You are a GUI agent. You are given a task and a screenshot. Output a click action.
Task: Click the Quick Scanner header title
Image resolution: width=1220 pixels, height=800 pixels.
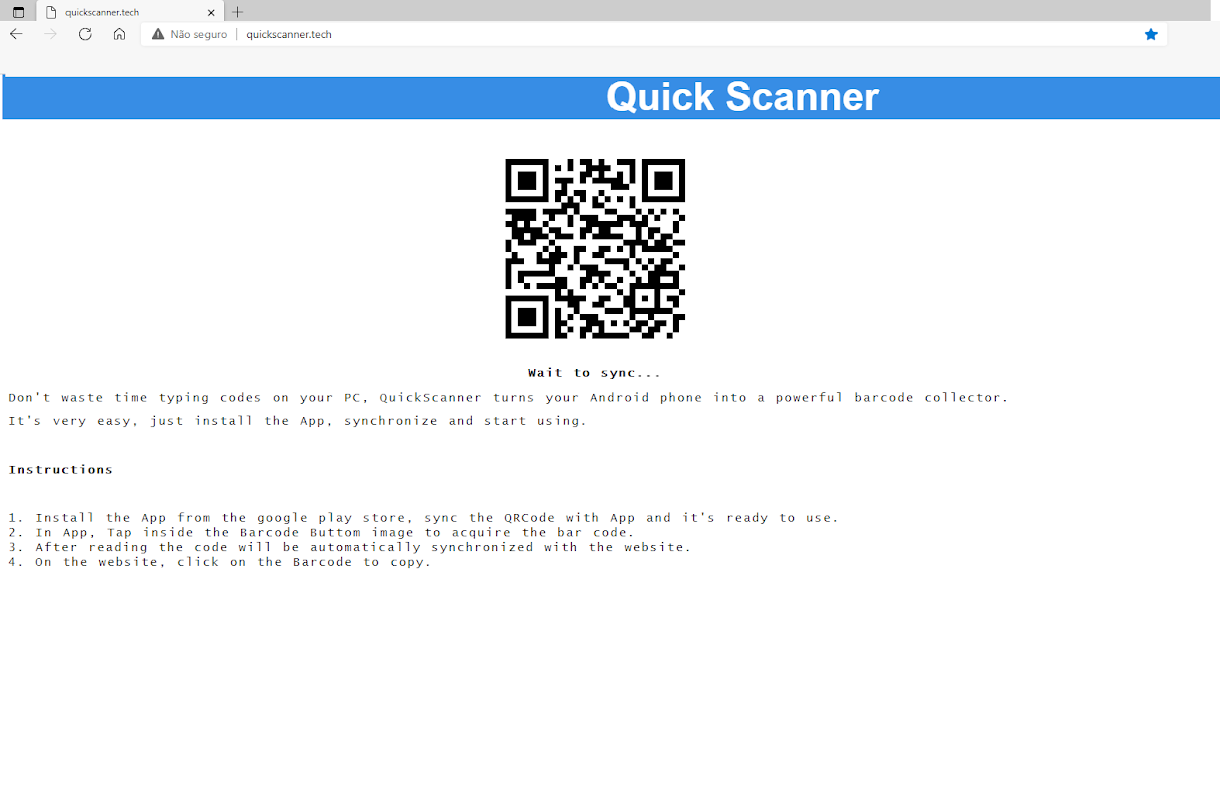(x=742, y=97)
